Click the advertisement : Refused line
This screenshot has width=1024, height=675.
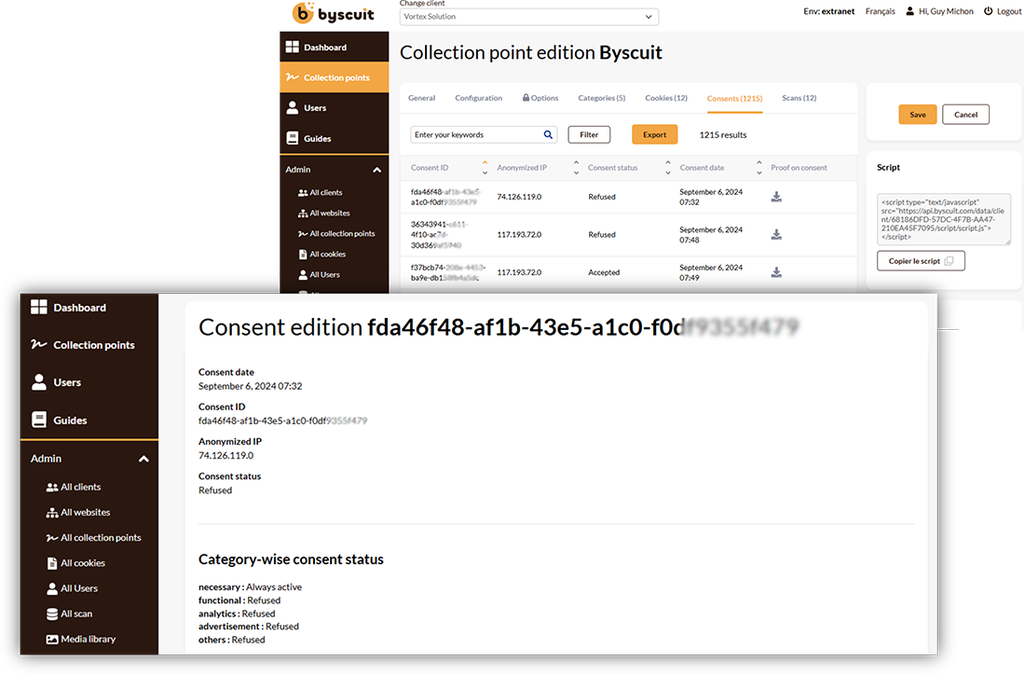(249, 626)
